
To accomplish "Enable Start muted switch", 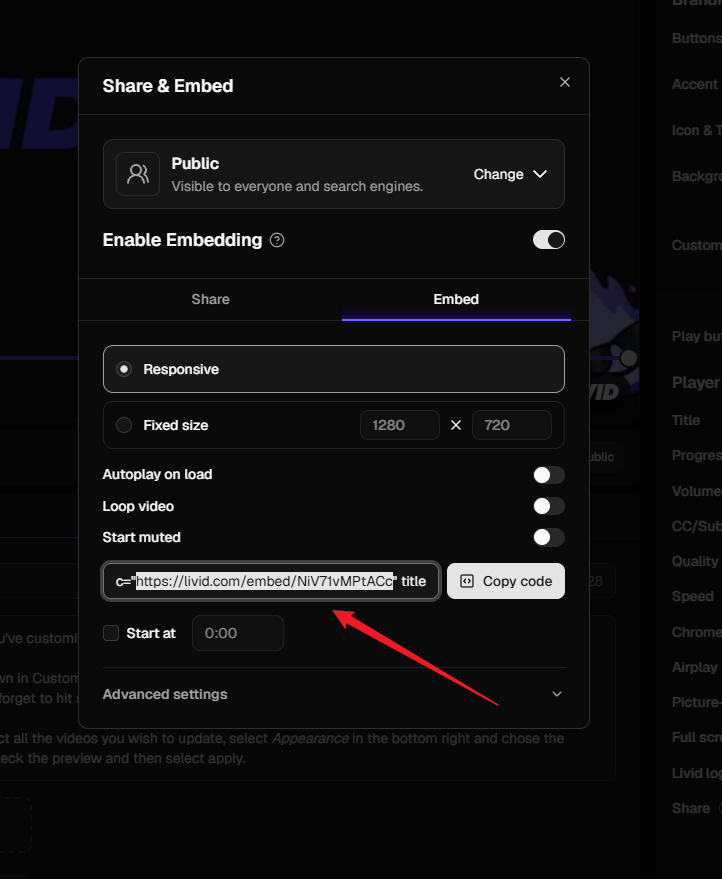I will click(x=549, y=537).
